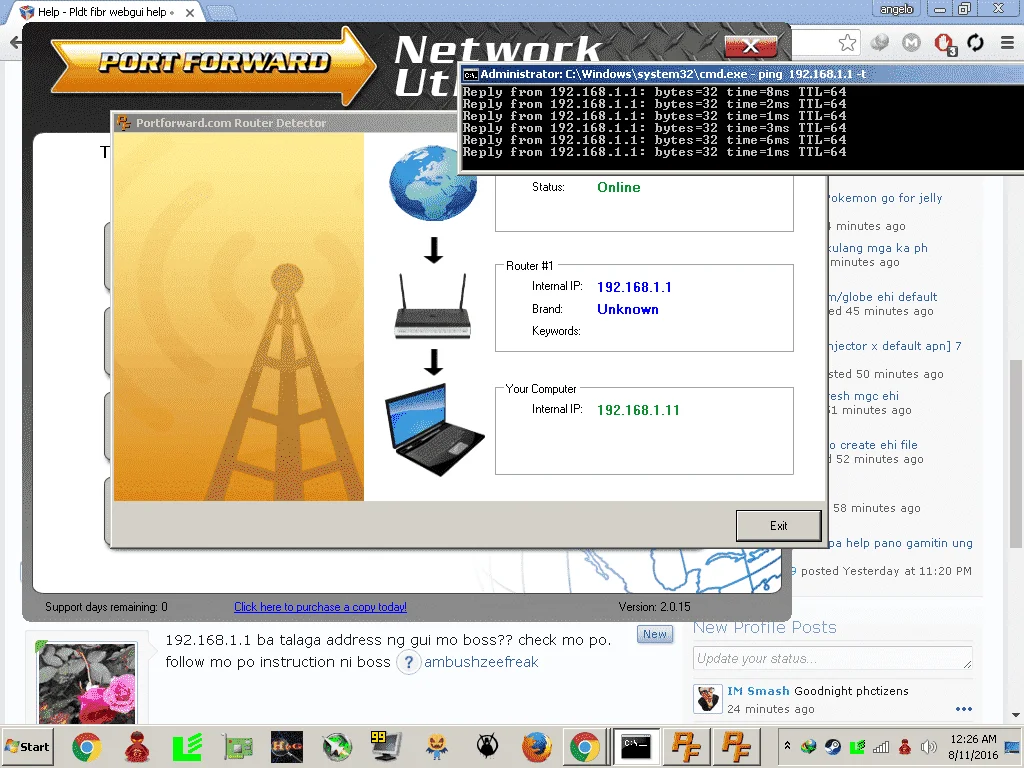Viewport: 1024px width, 768px height.
Task: Select the Help - Pldt fibr webgui tab
Action: (x=104, y=12)
